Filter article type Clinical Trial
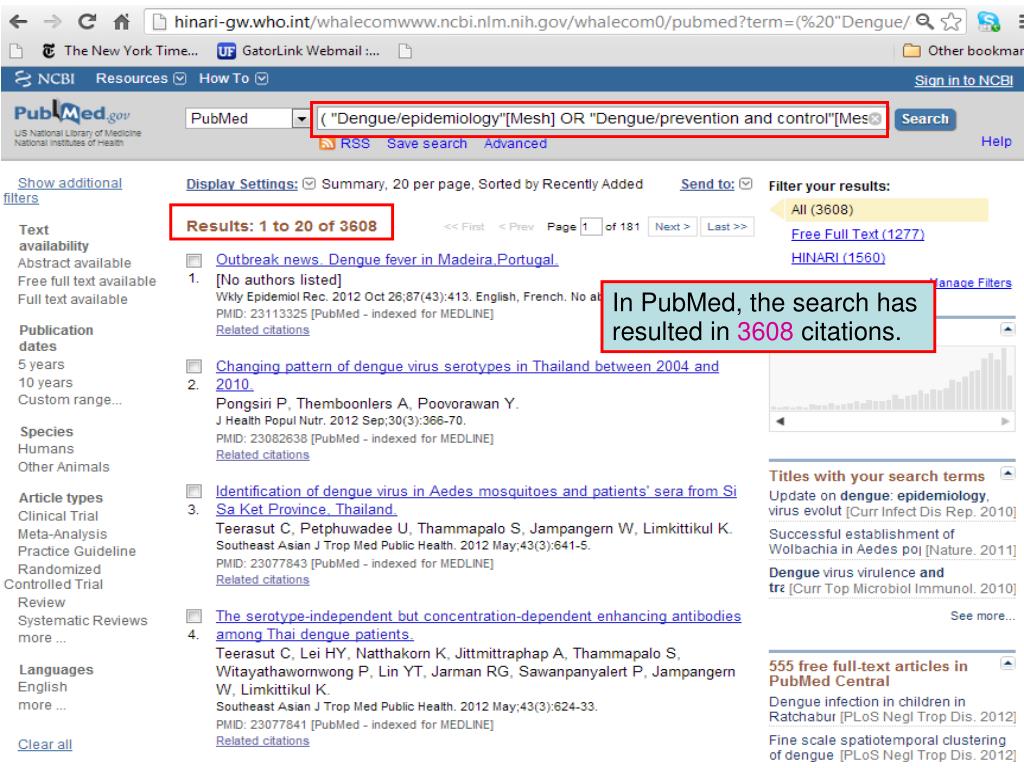This screenshot has height=768, width=1024. coord(58,516)
